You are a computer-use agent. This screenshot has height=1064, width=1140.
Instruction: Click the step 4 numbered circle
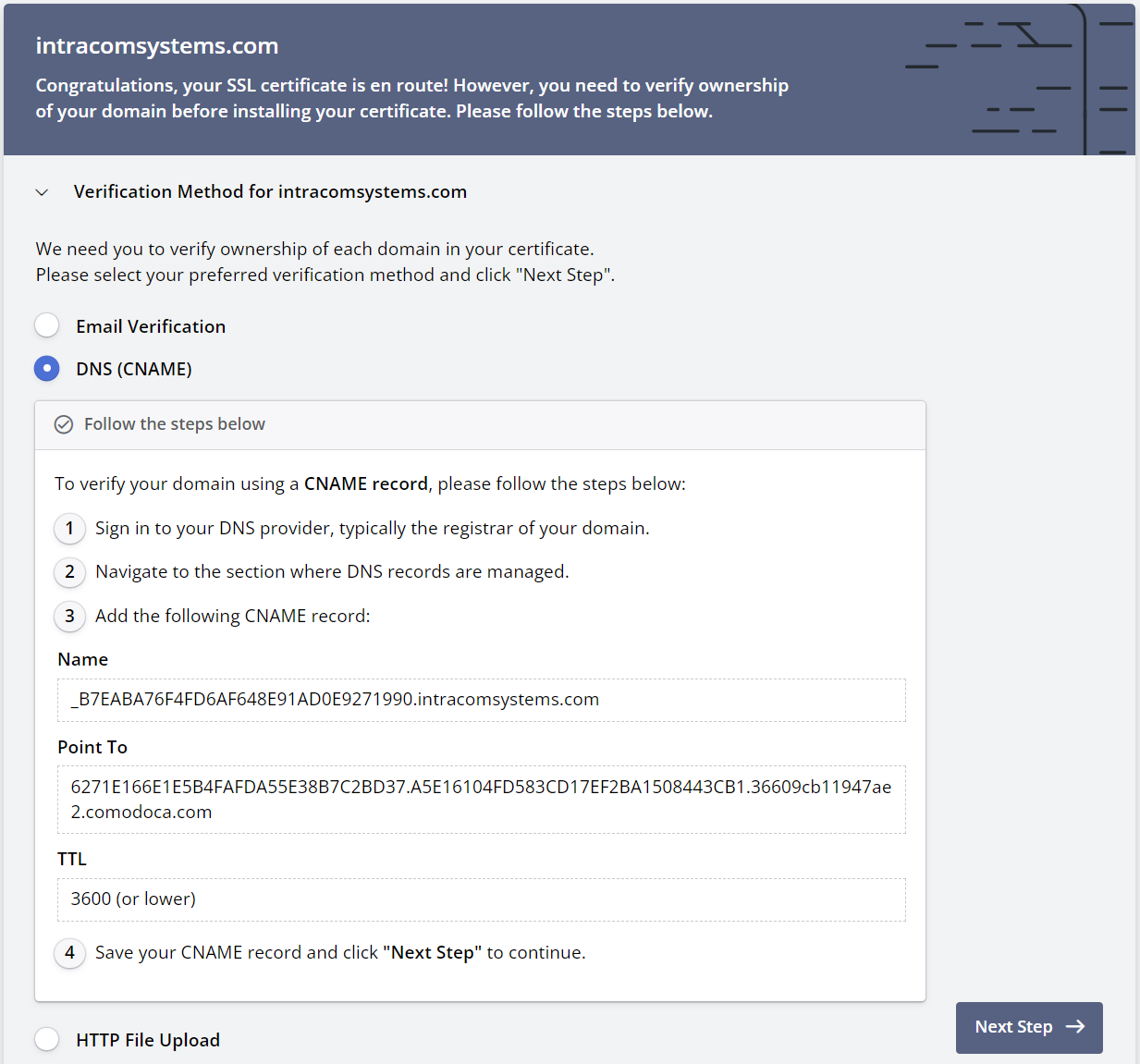(x=69, y=953)
